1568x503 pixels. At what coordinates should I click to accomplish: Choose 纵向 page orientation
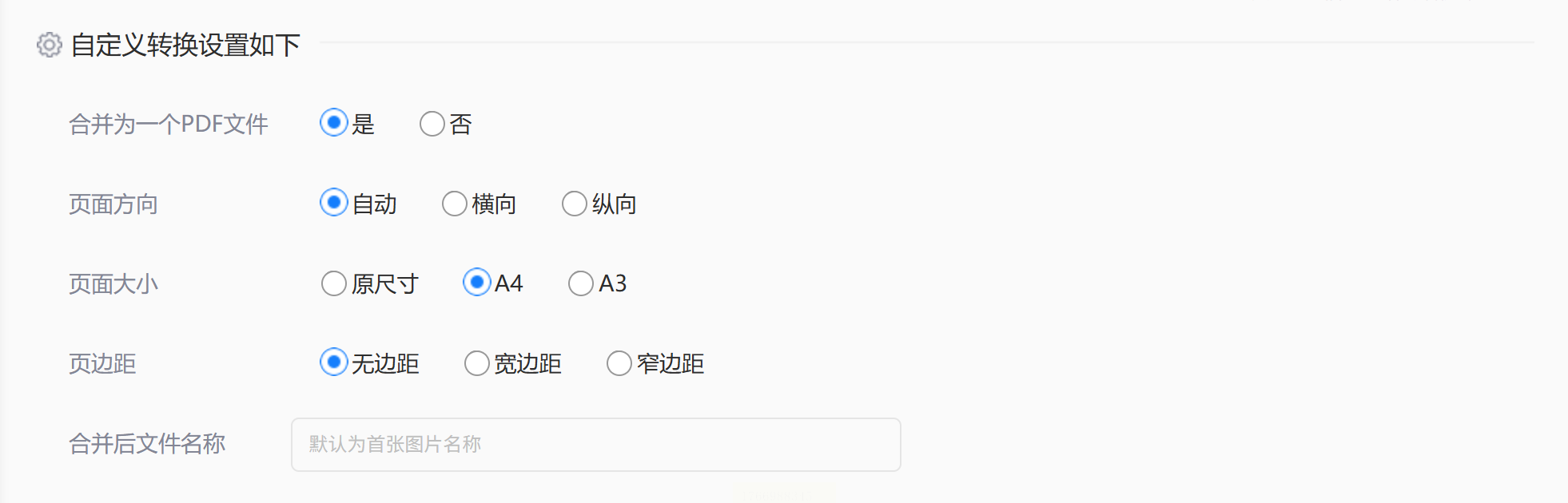point(575,204)
